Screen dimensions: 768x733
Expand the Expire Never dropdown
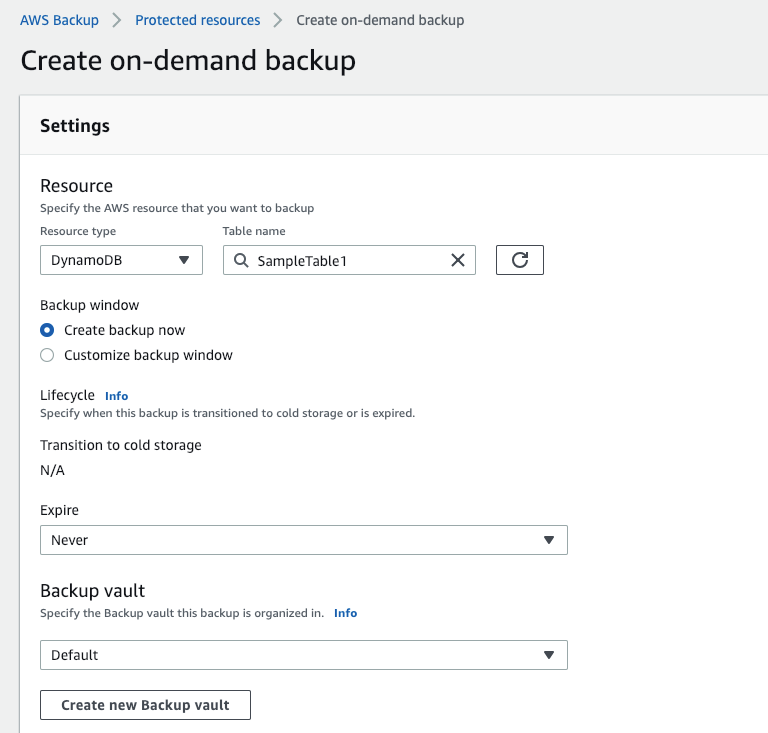pos(304,540)
